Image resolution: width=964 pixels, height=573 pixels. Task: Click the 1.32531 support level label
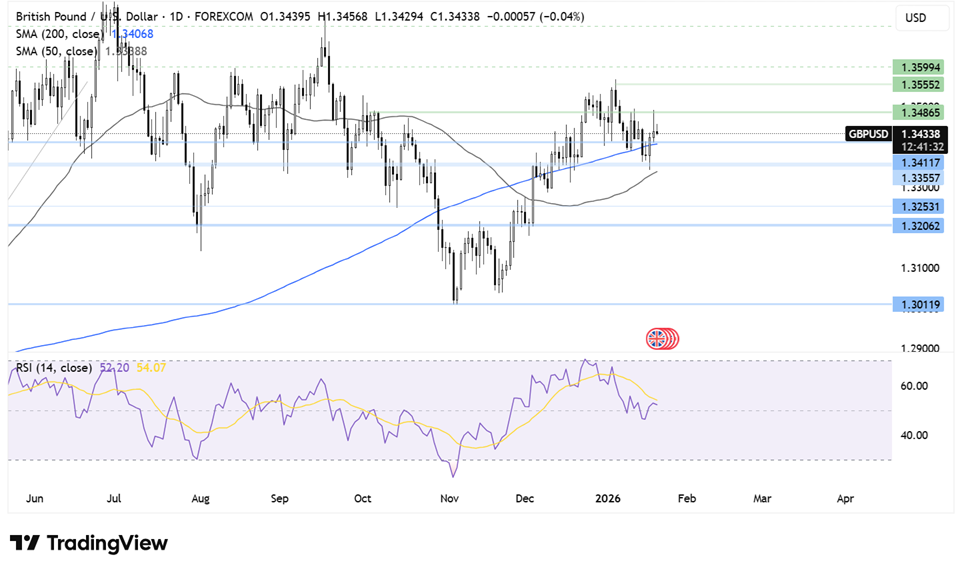pyautogui.click(x=919, y=207)
